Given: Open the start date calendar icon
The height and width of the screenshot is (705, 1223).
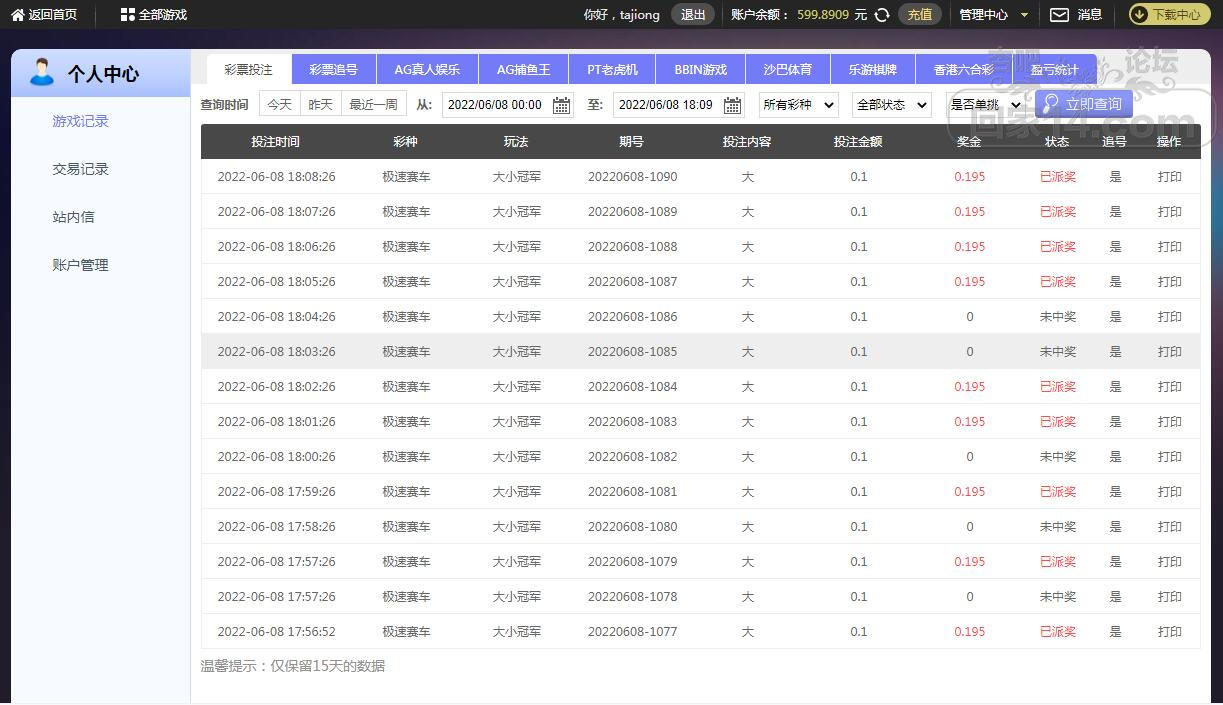Looking at the screenshot, I should pos(562,105).
